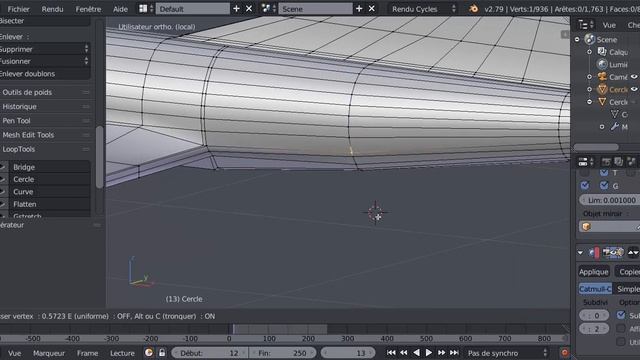Add new scene with plus next to Scene
Screen dimensions: 640x360
(359, 9)
